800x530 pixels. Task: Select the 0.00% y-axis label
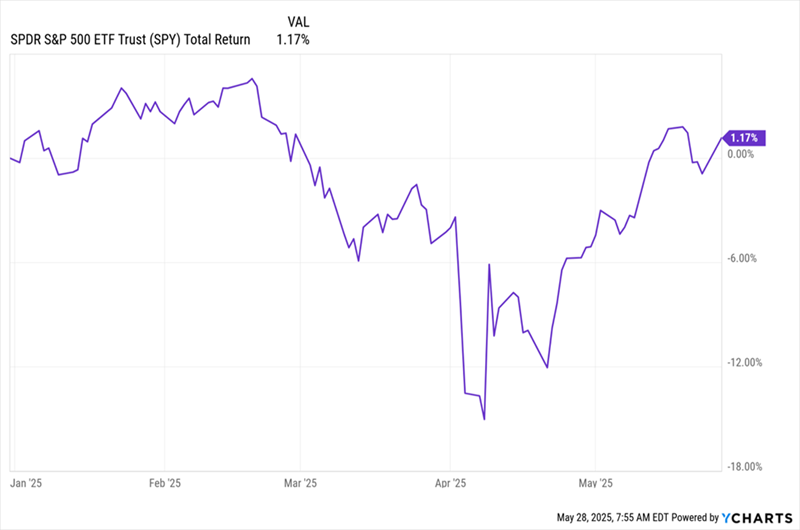point(741,154)
